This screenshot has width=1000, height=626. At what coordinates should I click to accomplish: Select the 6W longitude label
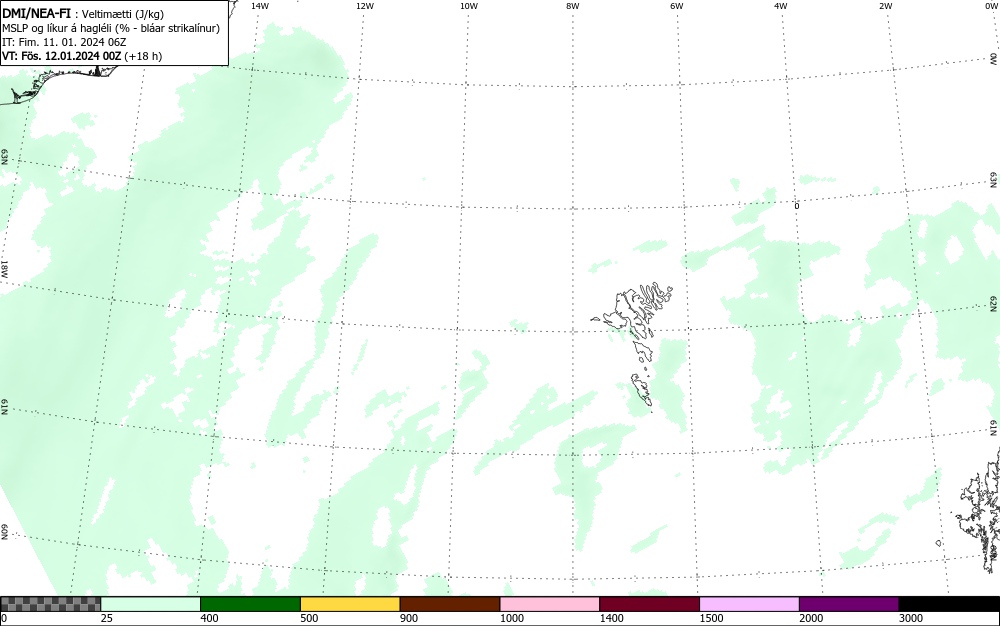pyautogui.click(x=677, y=6)
